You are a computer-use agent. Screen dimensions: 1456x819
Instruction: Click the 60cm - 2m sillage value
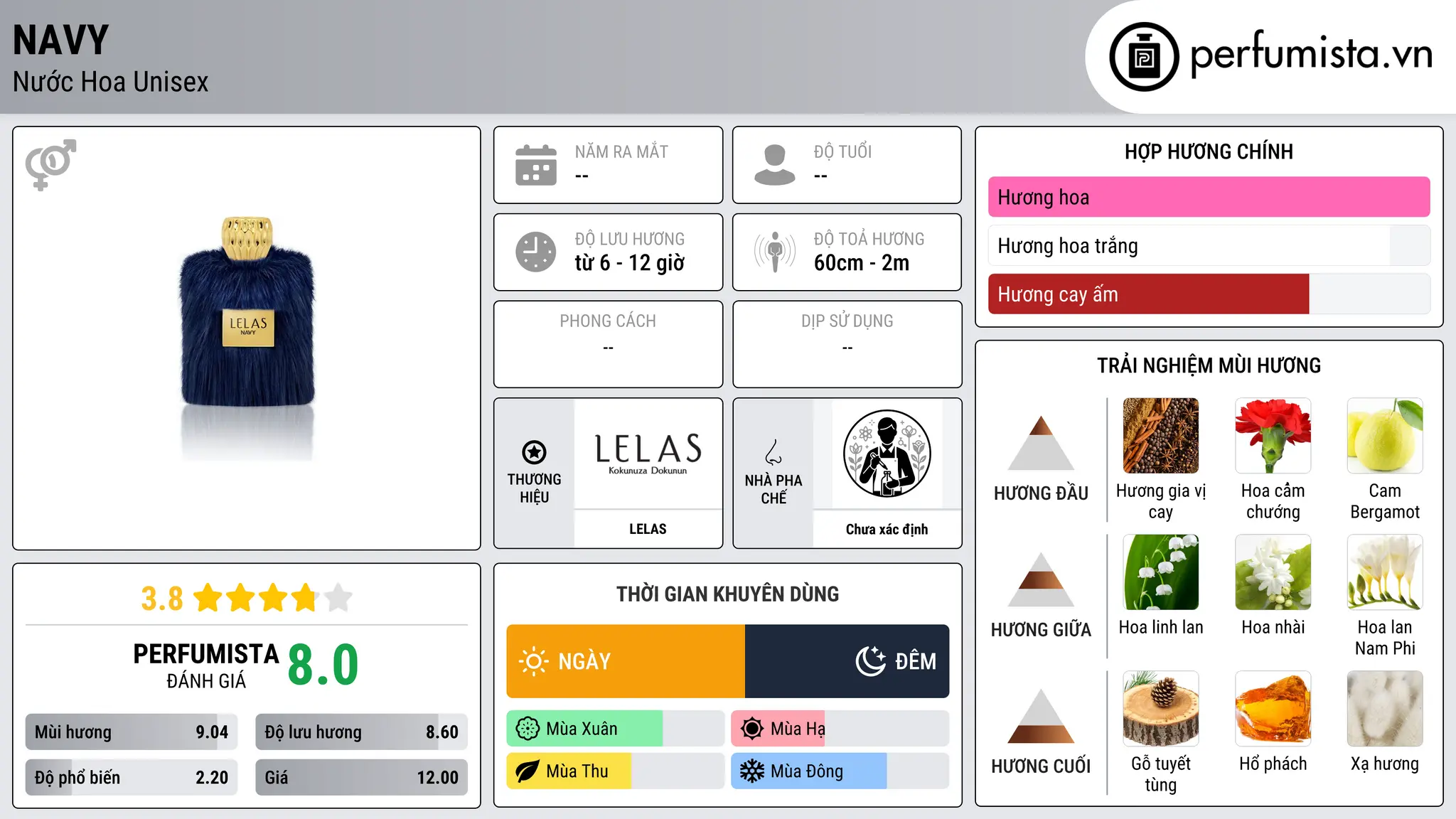(862, 263)
